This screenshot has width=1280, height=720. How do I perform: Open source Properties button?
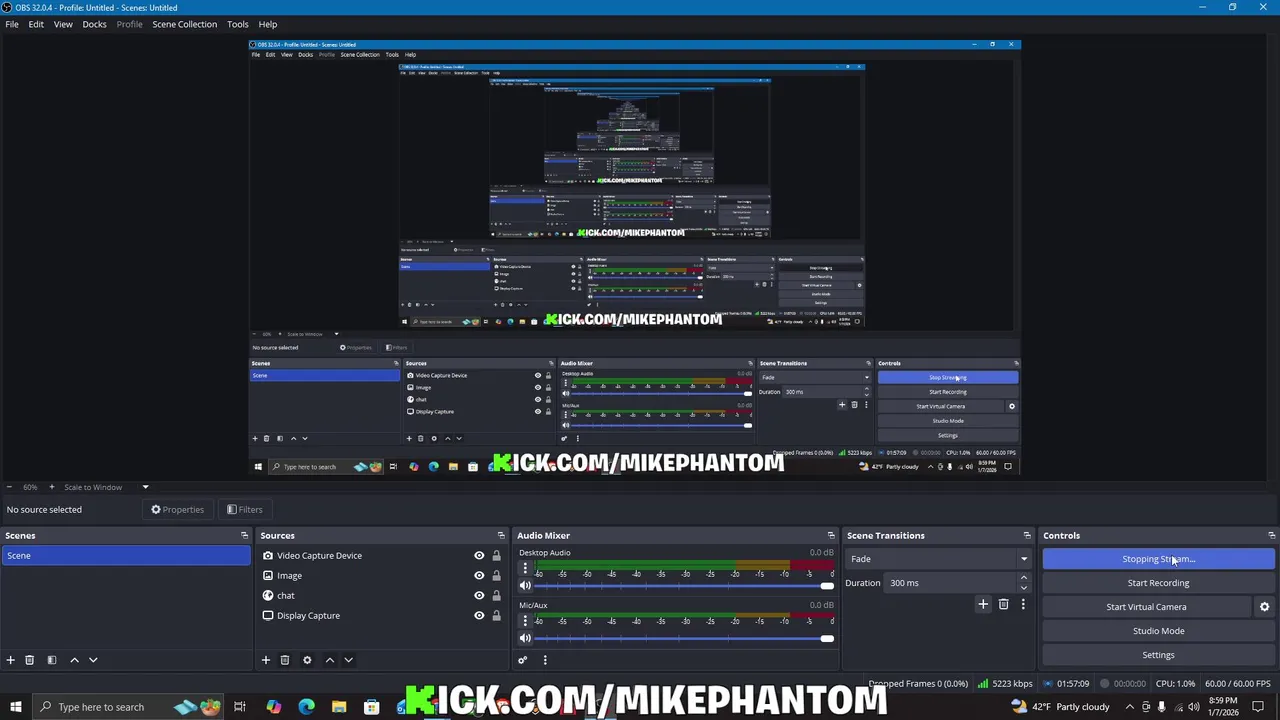pyautogui.click(x=177, y=510)
